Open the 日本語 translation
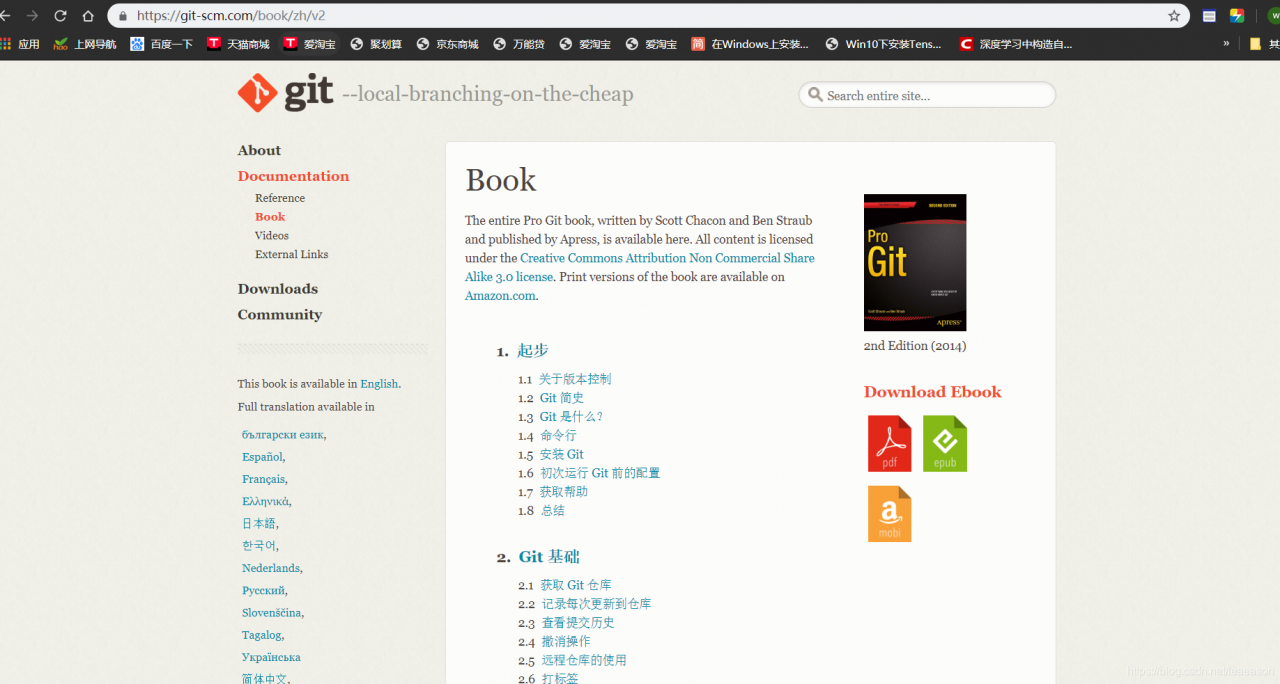Image resolution: width=1280 pixels, height=684 pixels. coord(258,523)
